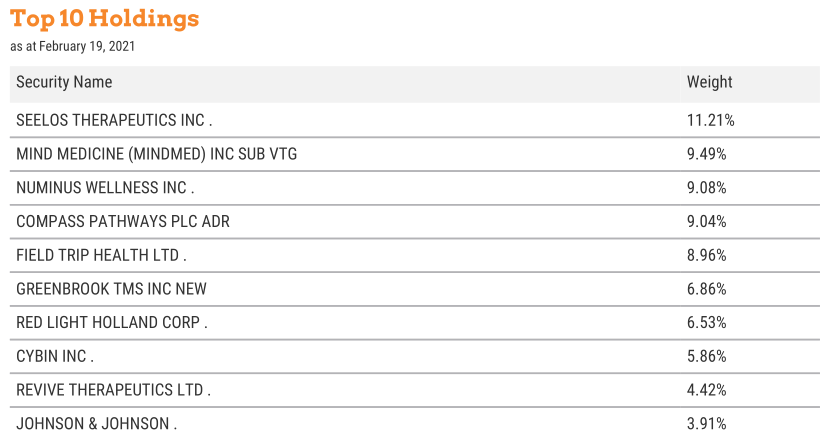834x448 pixels.
Task: Select the 4.42% weight cell
Action: [x=706, y=390]
